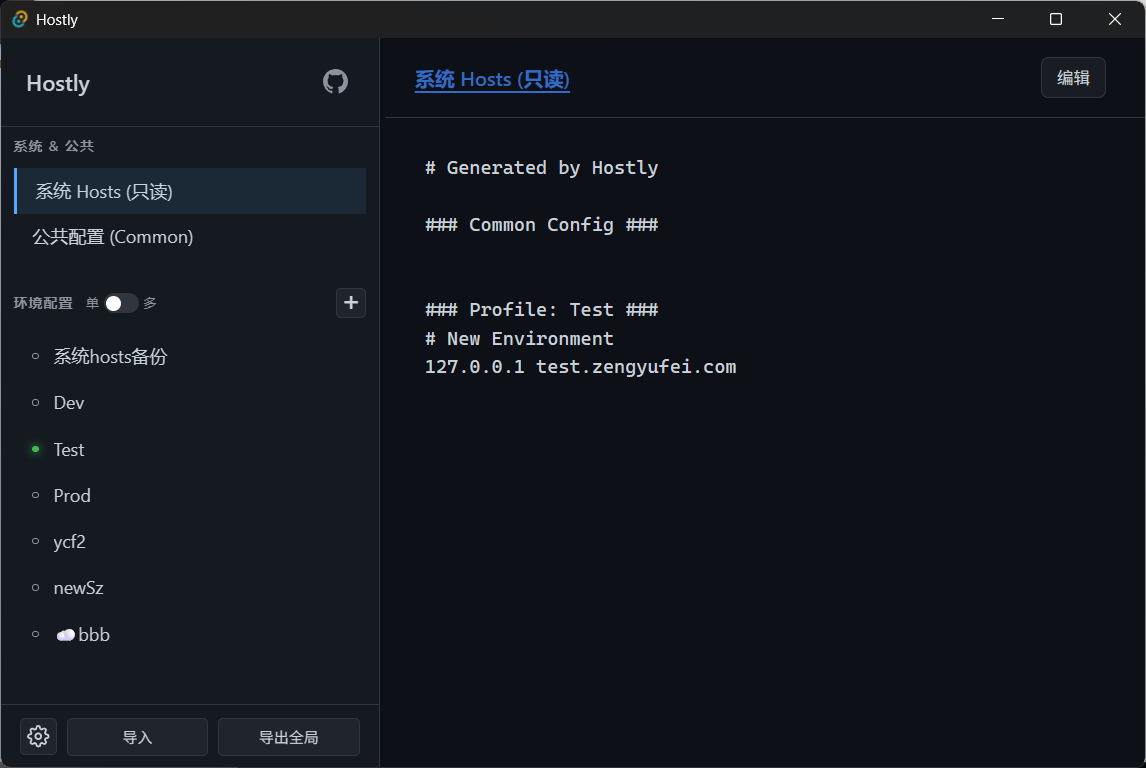Click the 导入 button
The image size is (1146, 768).
[137, 737]
